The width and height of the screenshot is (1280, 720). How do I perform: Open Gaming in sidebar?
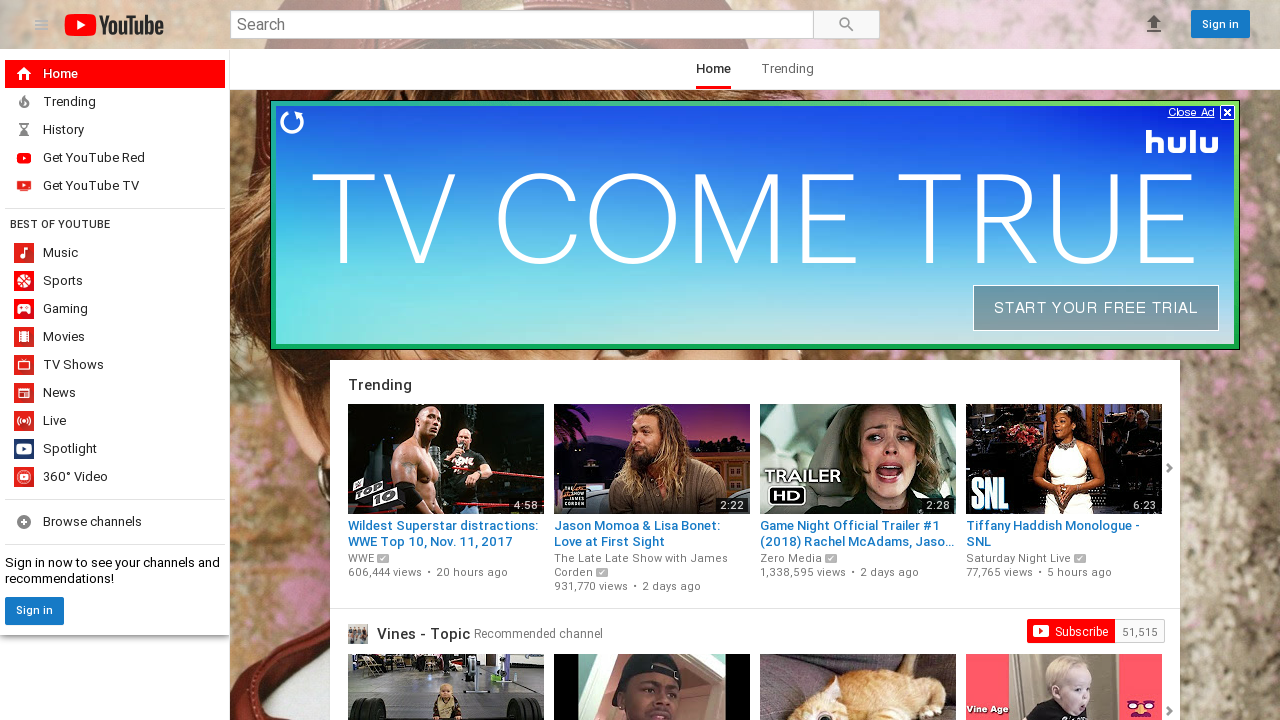pos(115,309)
